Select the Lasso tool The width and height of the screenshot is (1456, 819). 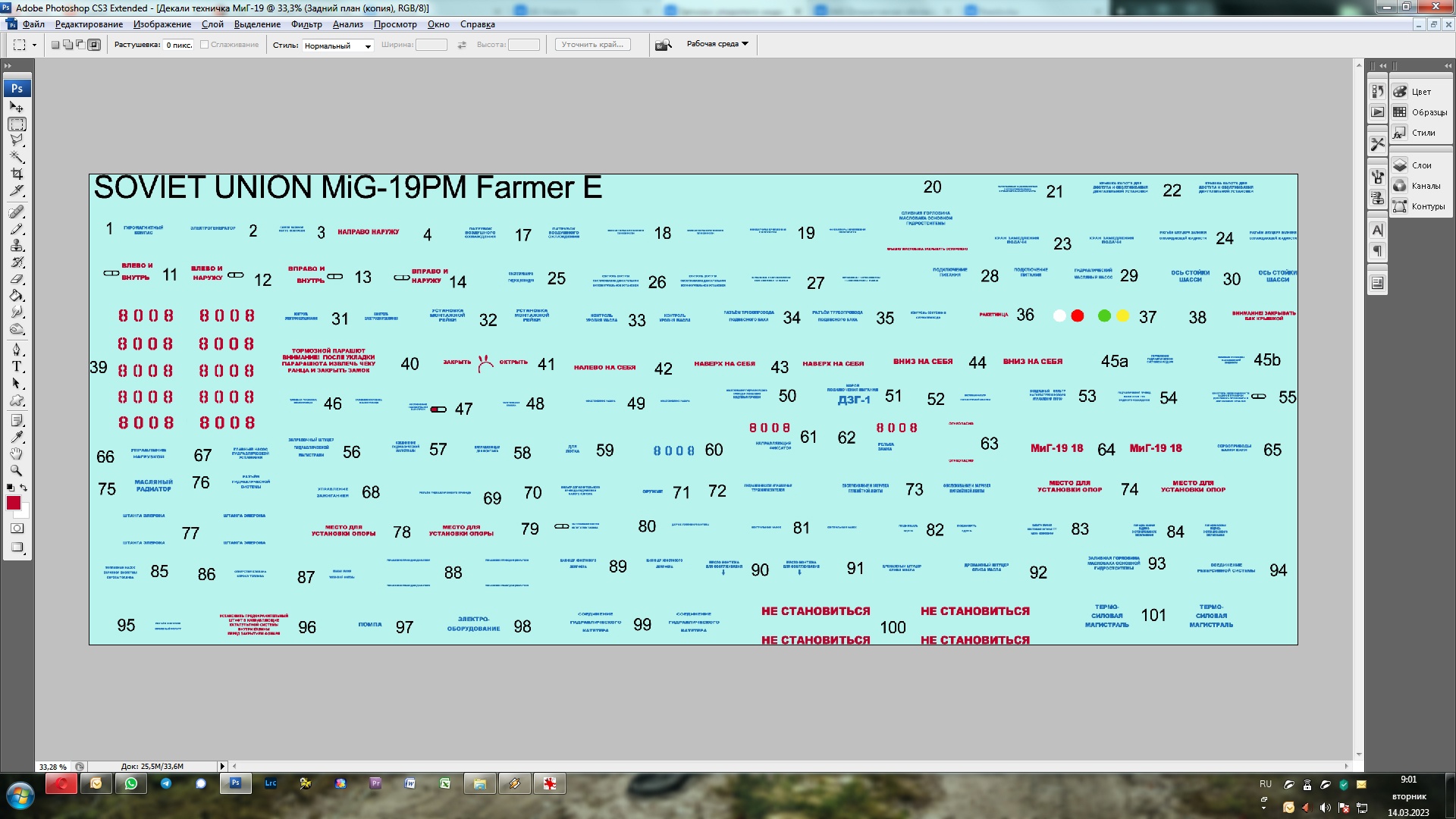17,140
